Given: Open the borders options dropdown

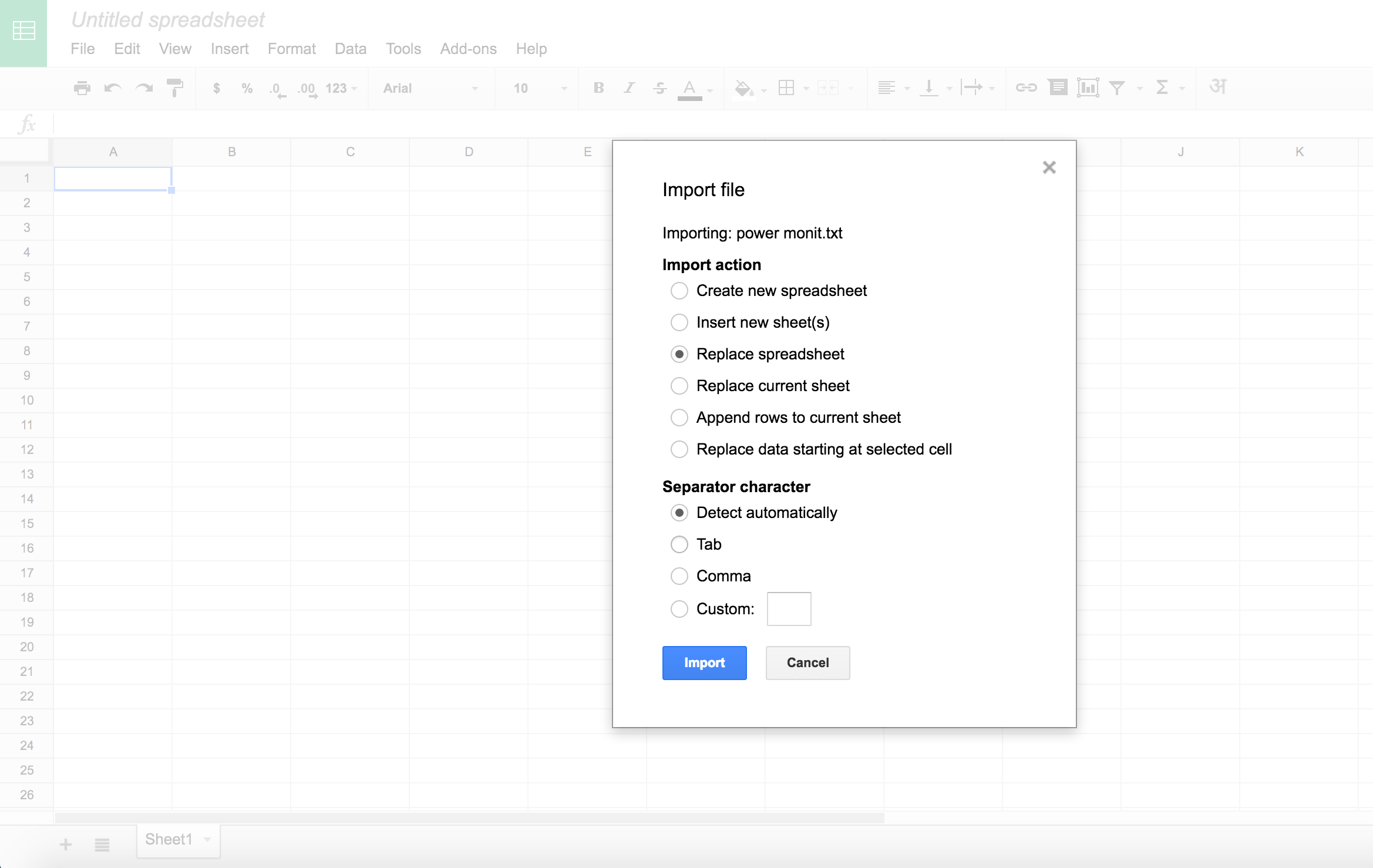Looking at the screenshot, I should coord(805,88).
